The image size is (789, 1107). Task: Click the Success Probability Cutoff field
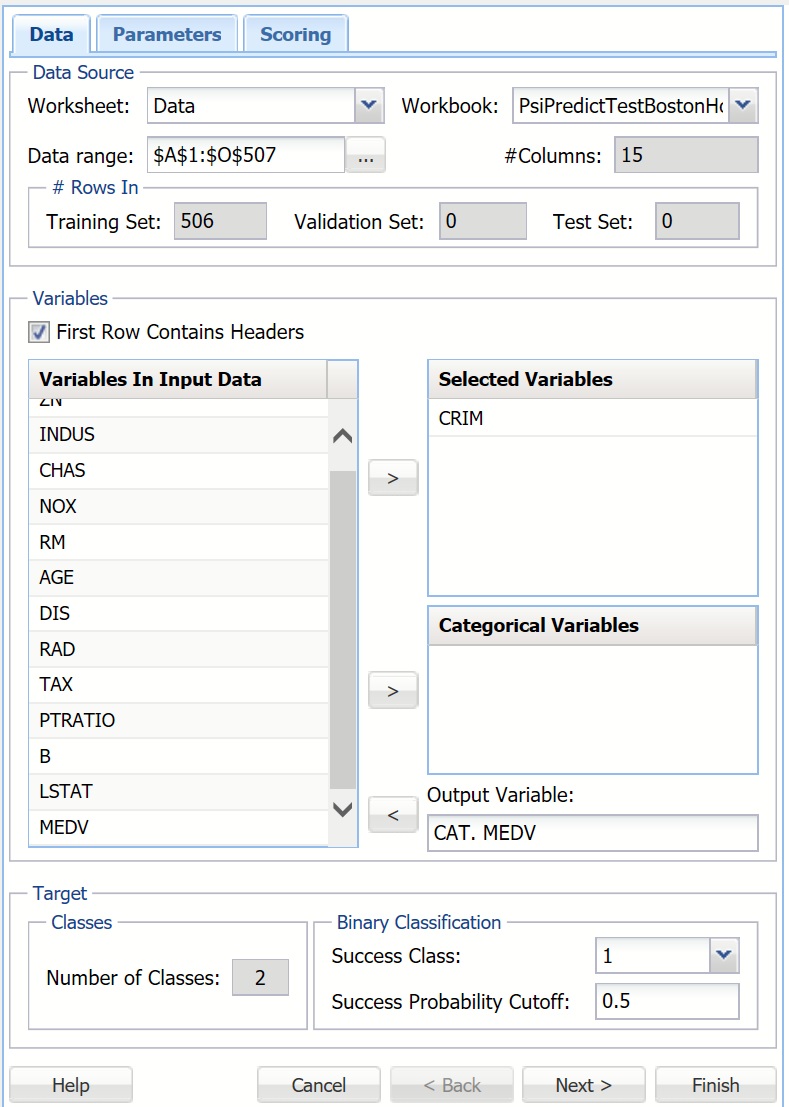tap(666, 1001)
